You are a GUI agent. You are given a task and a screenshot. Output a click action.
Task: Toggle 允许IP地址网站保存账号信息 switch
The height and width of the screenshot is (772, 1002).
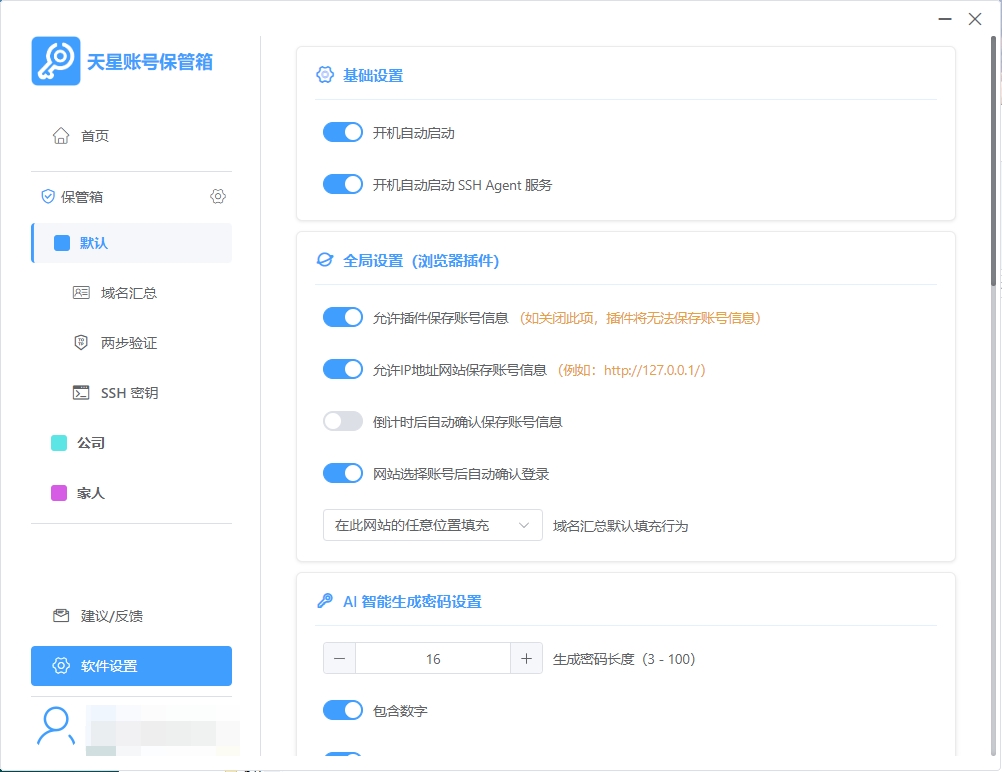click(343, 369)
